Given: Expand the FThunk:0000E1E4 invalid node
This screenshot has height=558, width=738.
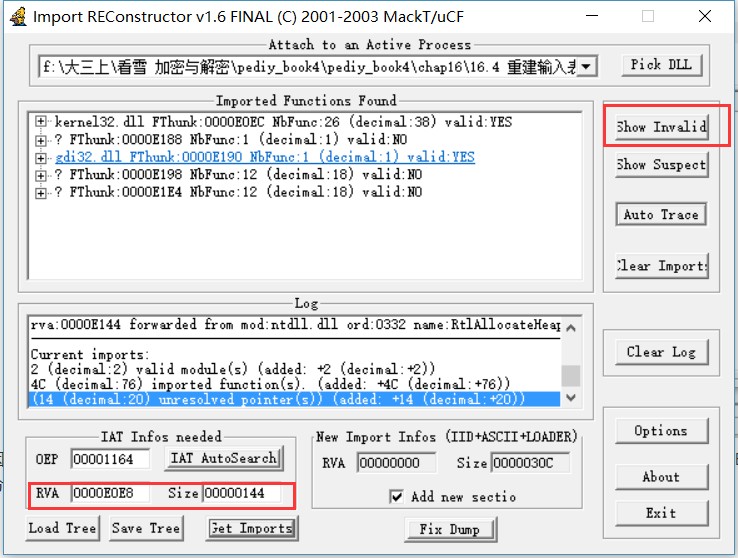Looking at the screenshot, I should point(41,192).
